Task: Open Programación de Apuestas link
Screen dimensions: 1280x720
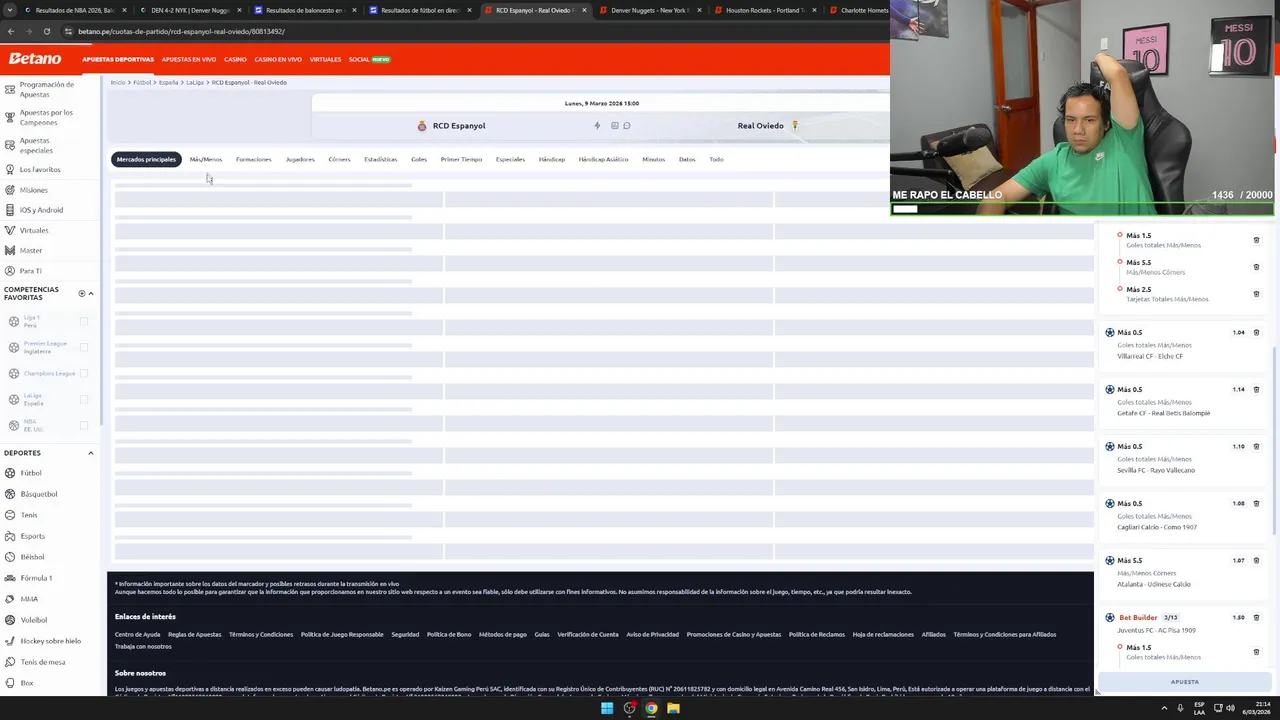Action: [47, 89]
